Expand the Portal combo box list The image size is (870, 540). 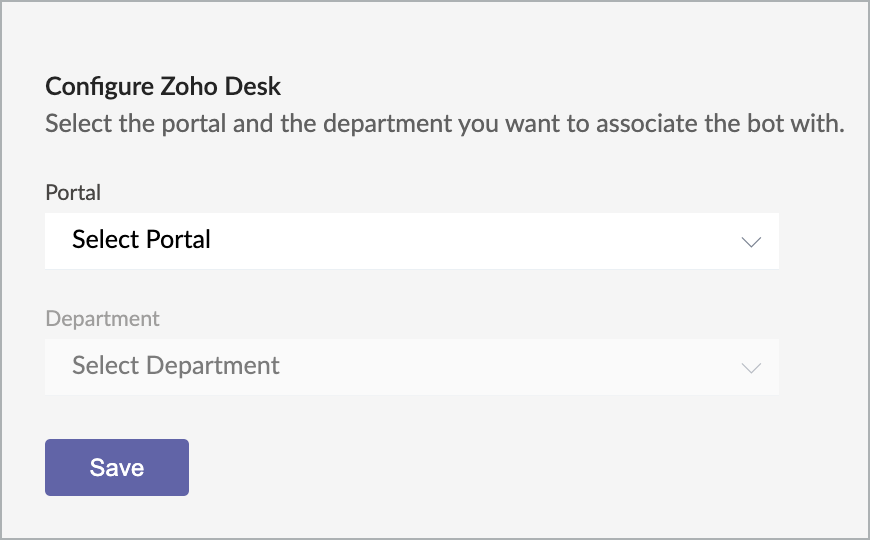(x=411, y=241)
